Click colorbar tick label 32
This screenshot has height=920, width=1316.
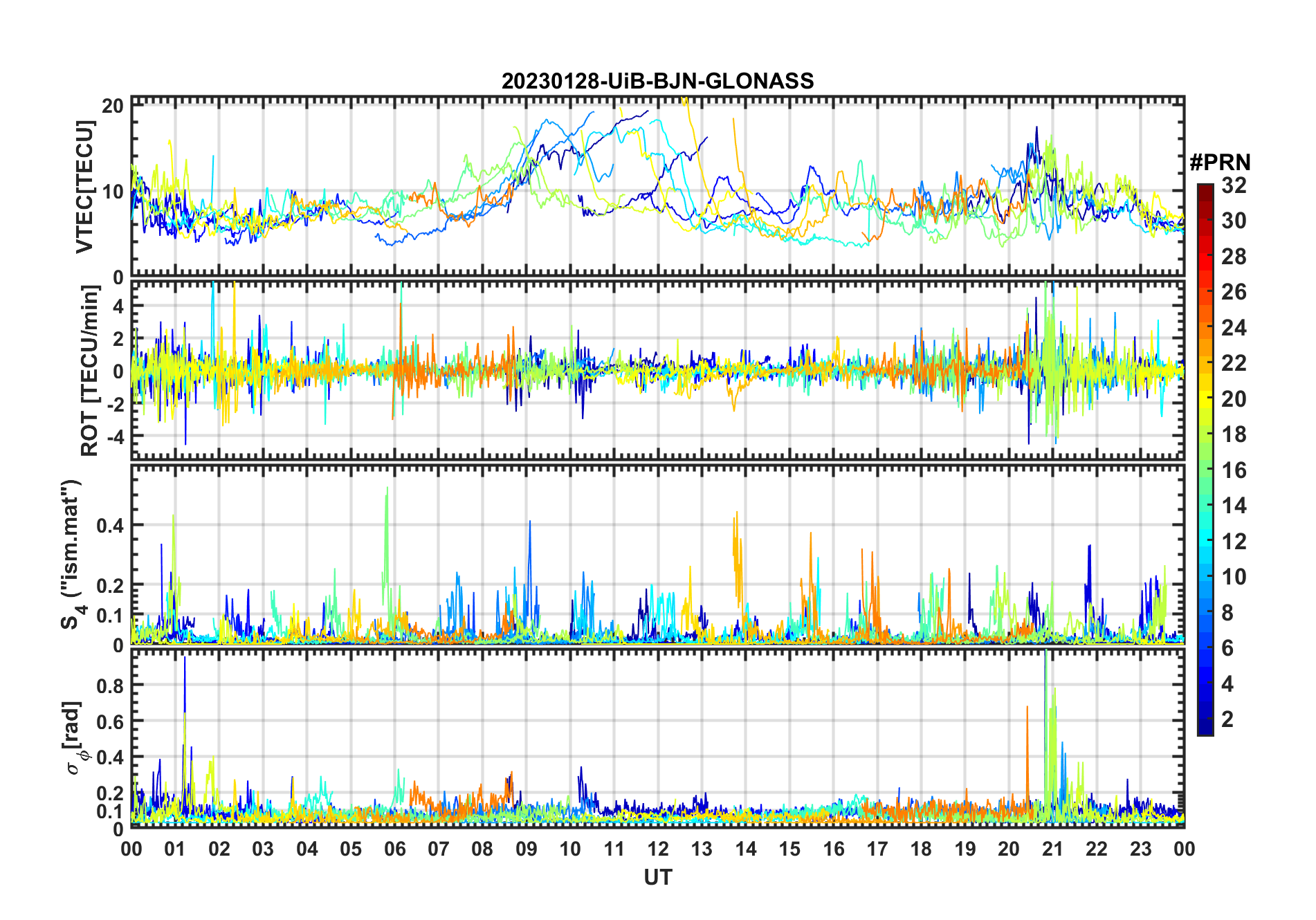click(x=1234, y=185)
